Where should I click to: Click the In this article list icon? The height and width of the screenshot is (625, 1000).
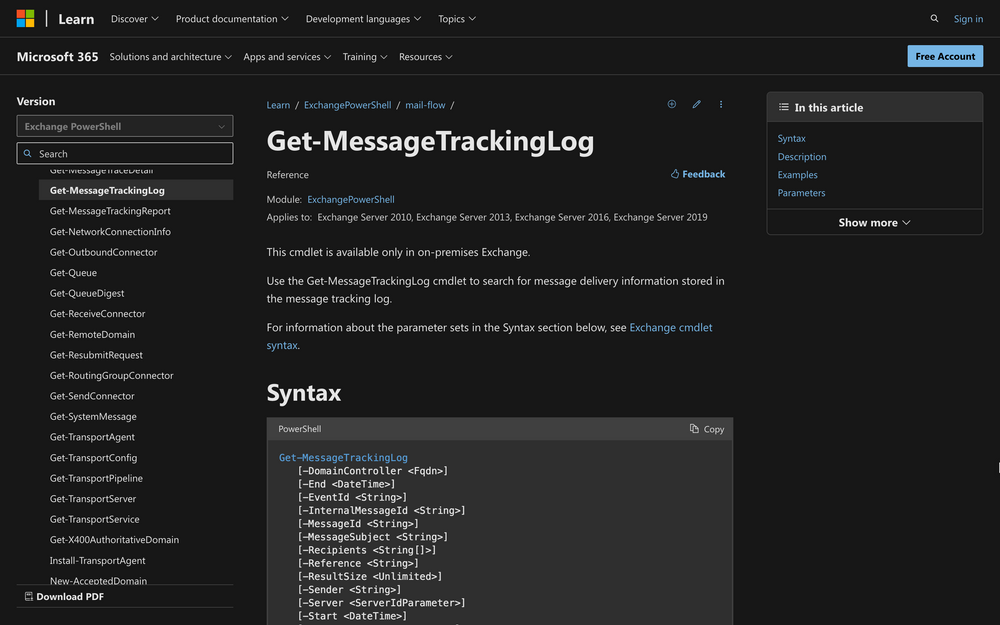784,107
